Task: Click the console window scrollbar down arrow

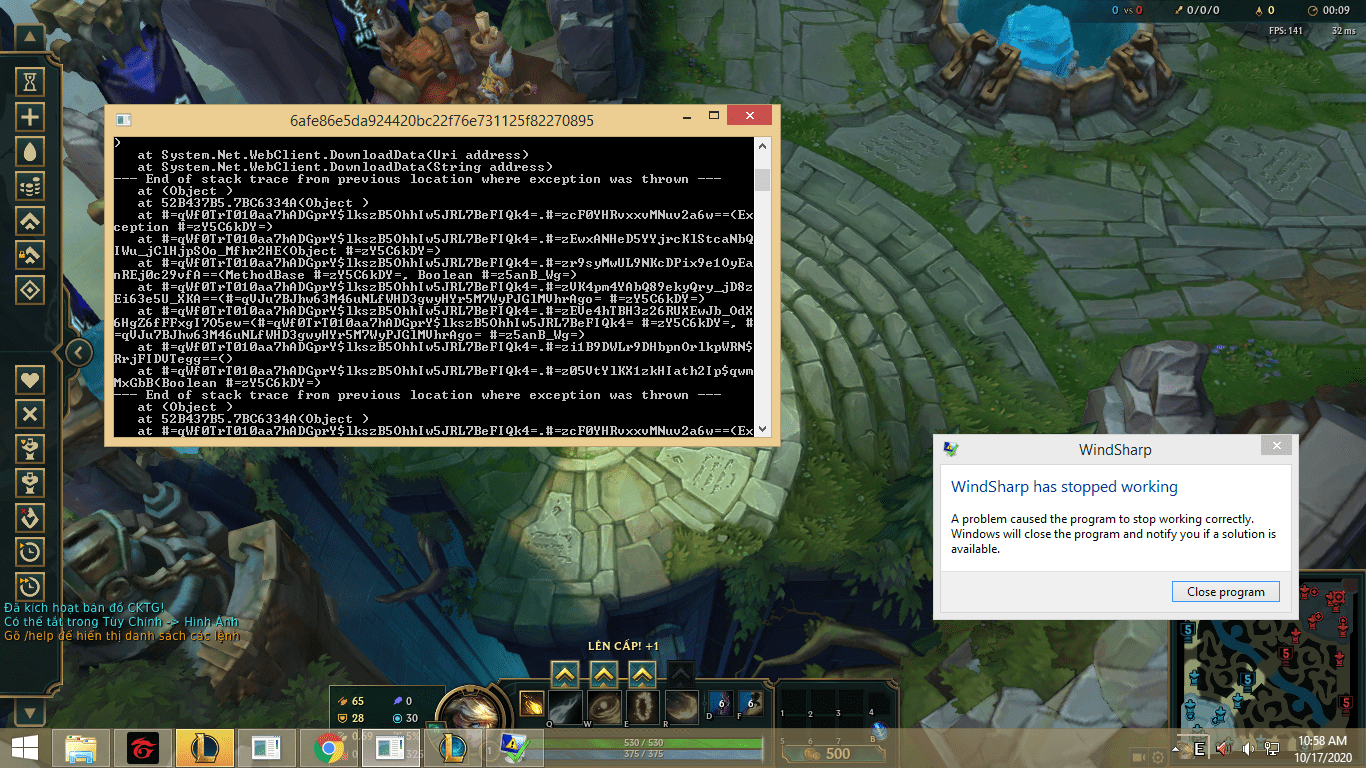Action: tap(763, 428)
